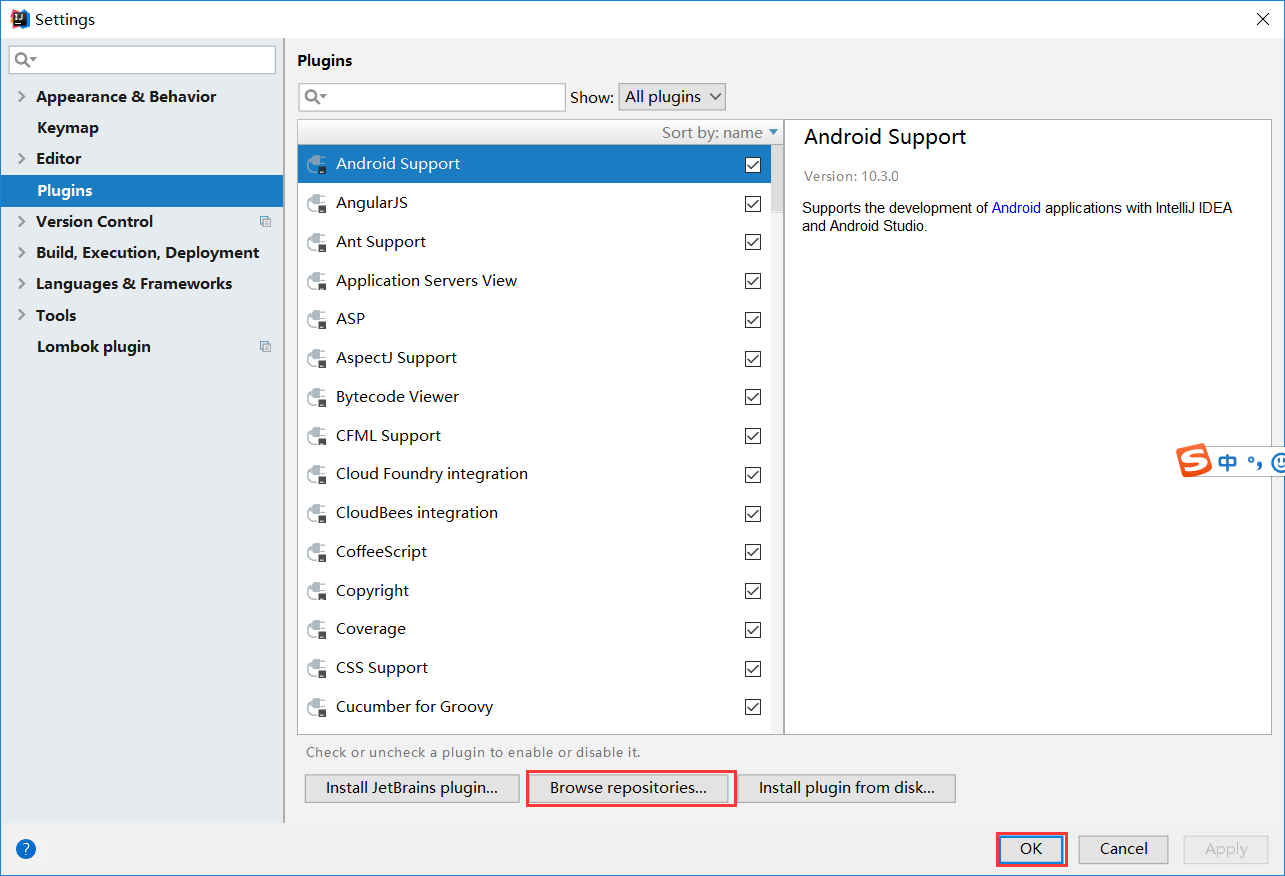Click the Android Support plugin icon

pyautogui.click(x=317, y=165)
